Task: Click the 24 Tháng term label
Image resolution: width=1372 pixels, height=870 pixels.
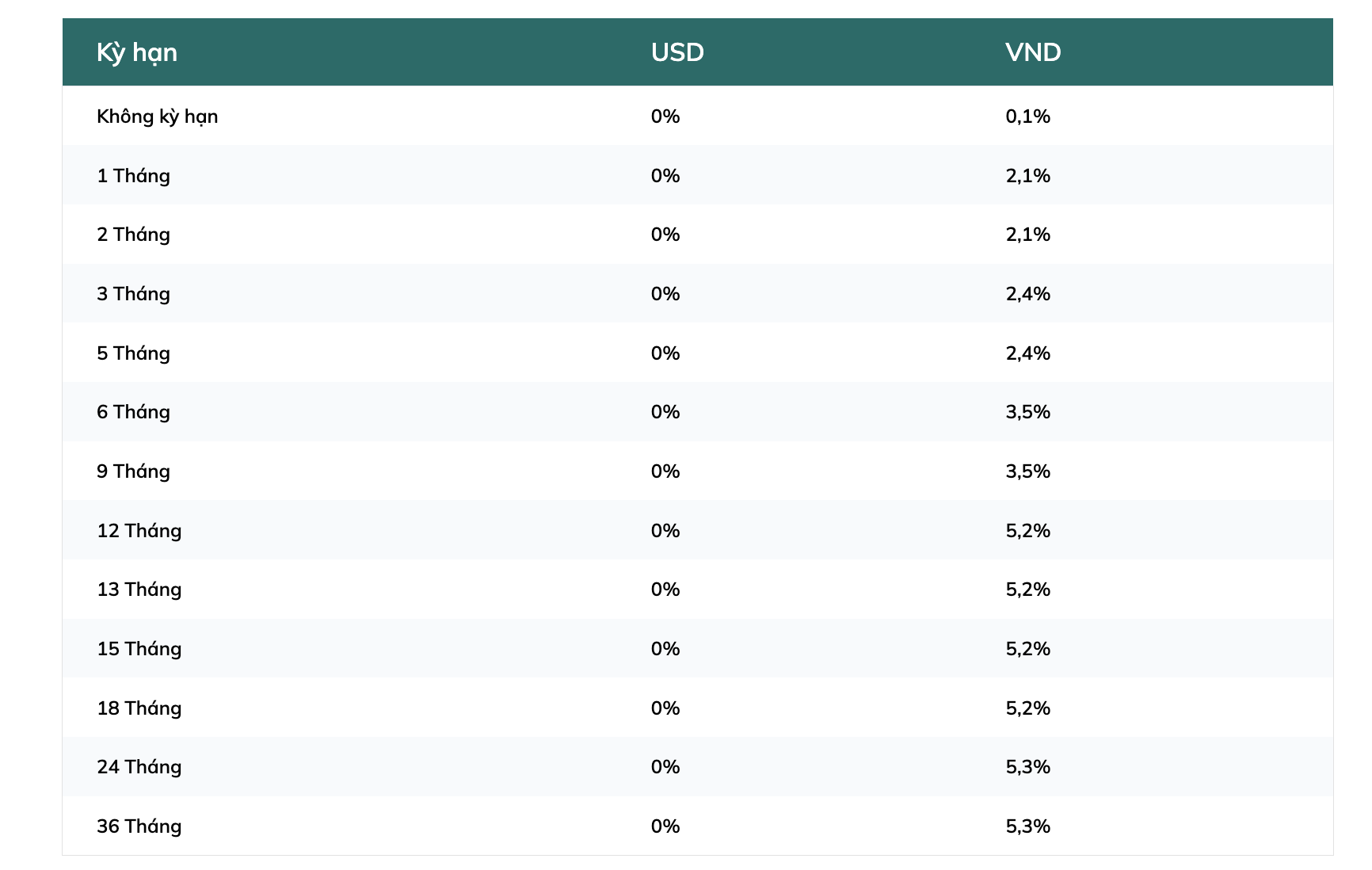Action: point(139,767)
